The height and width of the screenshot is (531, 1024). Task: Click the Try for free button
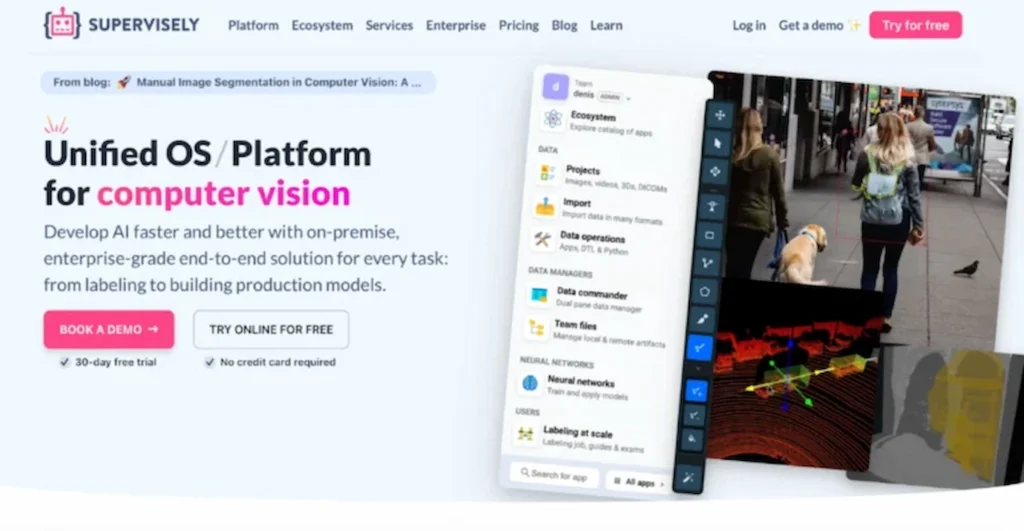[x=915, y=25]
